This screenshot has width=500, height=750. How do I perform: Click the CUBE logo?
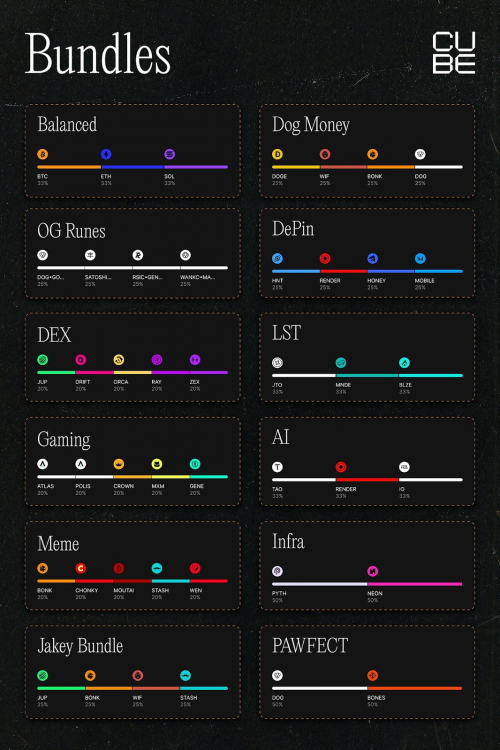[454, 53]
